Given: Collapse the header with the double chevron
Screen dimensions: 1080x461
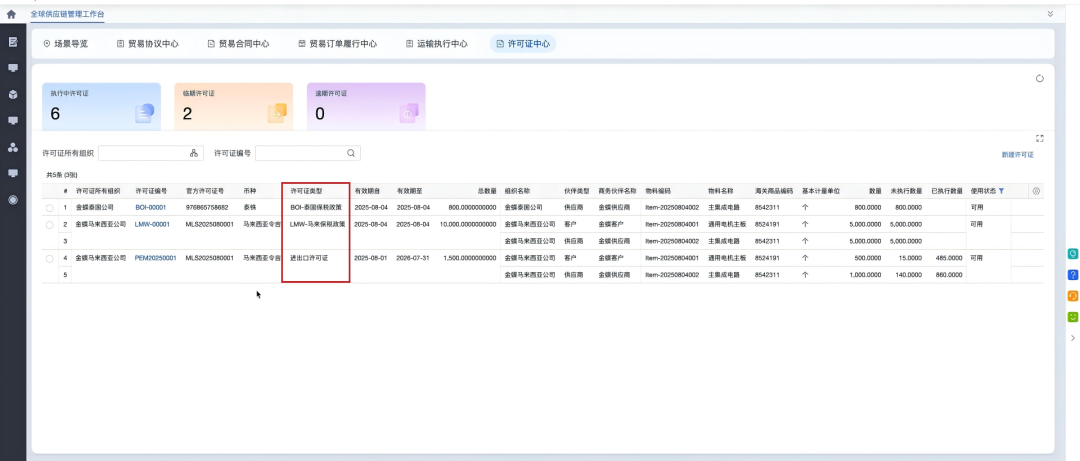Looking at the screenshot, I should (x=1050, y=14).
